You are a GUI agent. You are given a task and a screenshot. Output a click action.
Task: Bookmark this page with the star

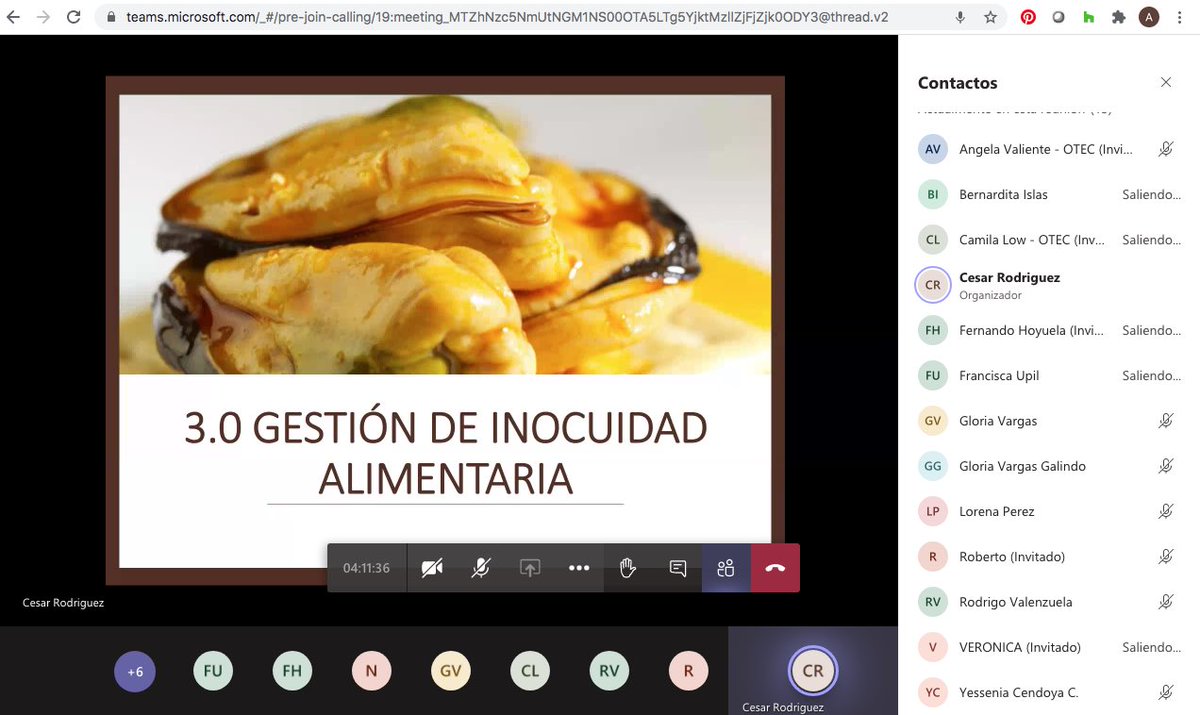[x=990, y=17]
